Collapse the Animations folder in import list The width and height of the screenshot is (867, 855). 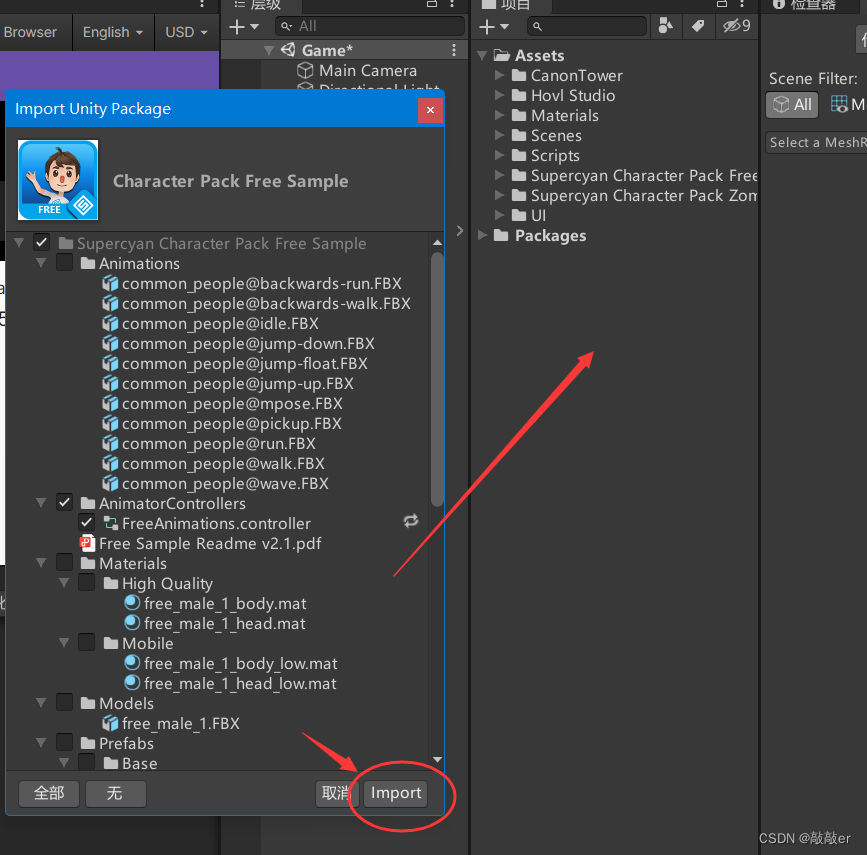41,263
